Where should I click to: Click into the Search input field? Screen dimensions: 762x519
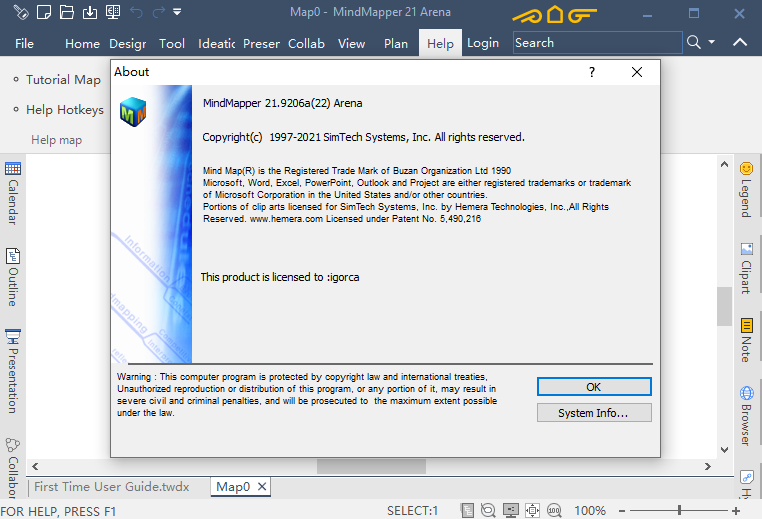(597, 43)
